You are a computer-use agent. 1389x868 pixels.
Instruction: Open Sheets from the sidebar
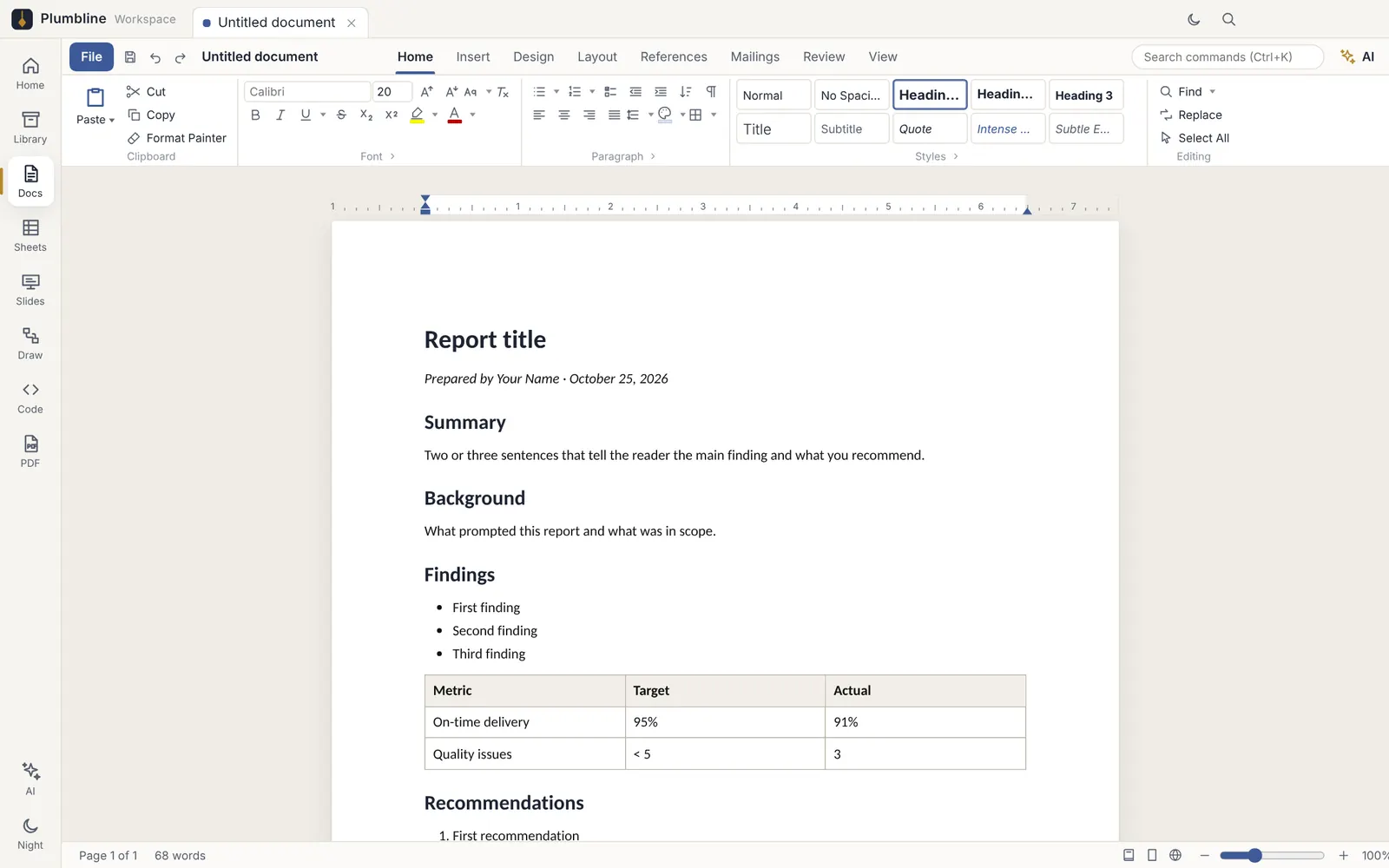pyautogui.click(x=30, y=235)
